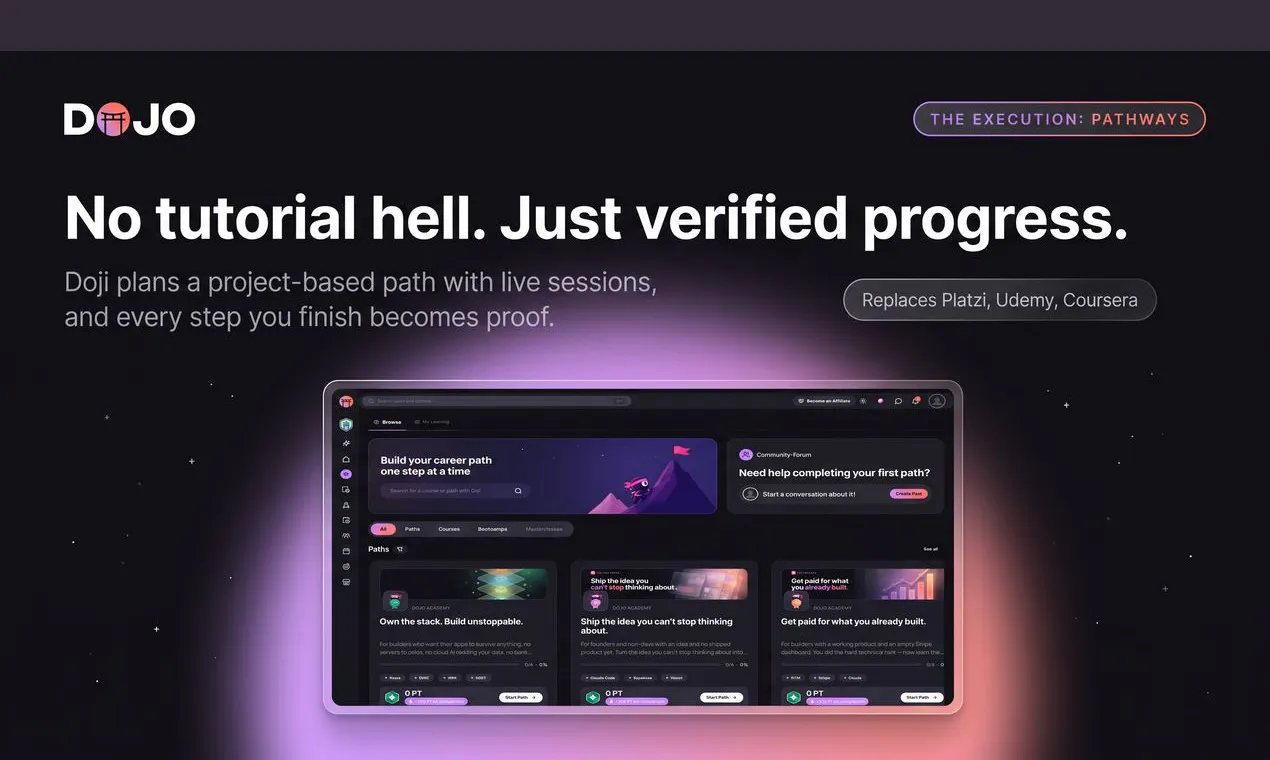Viewport: 1270px width, 760px height.
Task: Click the magnifier icon in course search
Action: 518,491
